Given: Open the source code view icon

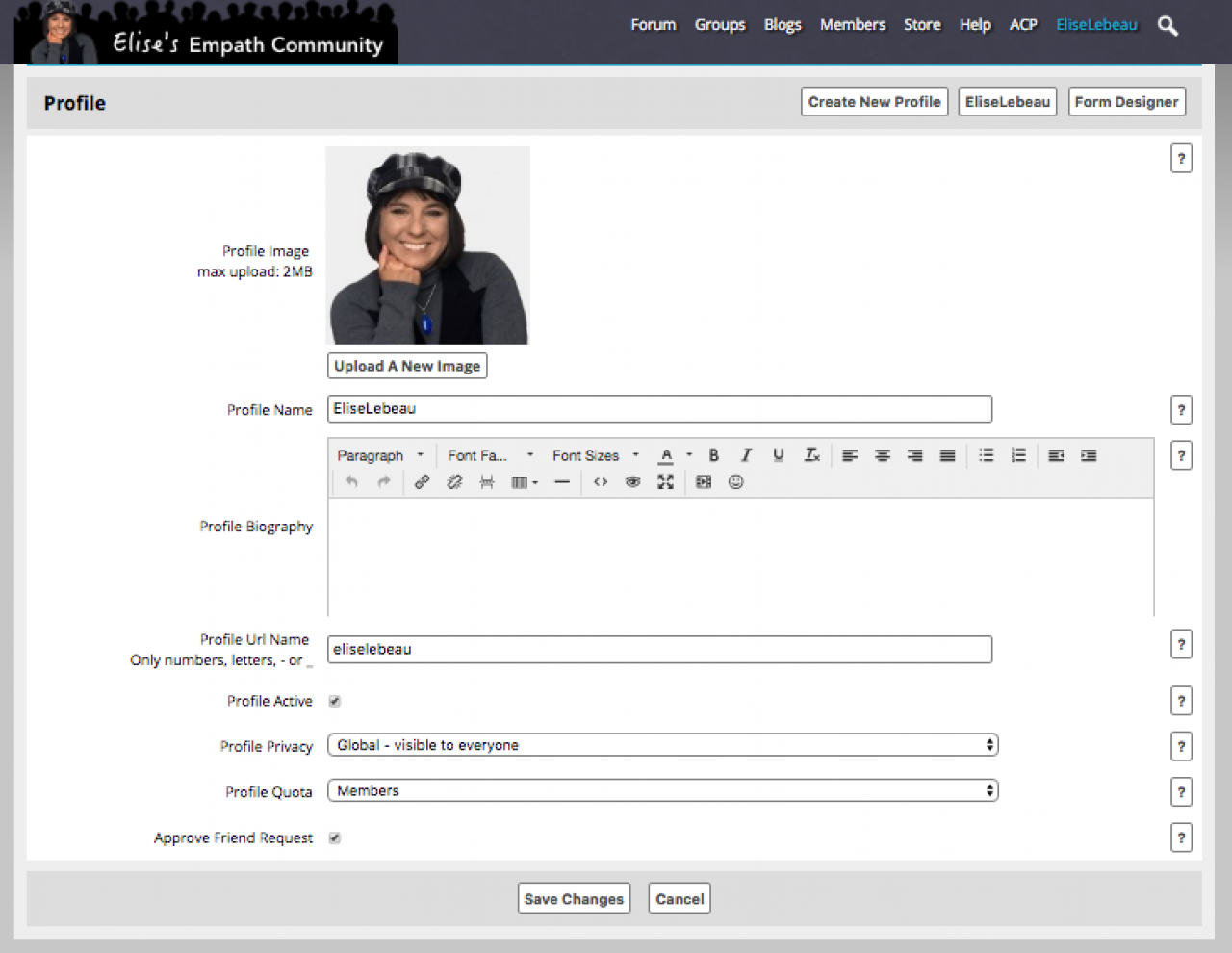Looking at the screenshot, I should click(601, 482).
